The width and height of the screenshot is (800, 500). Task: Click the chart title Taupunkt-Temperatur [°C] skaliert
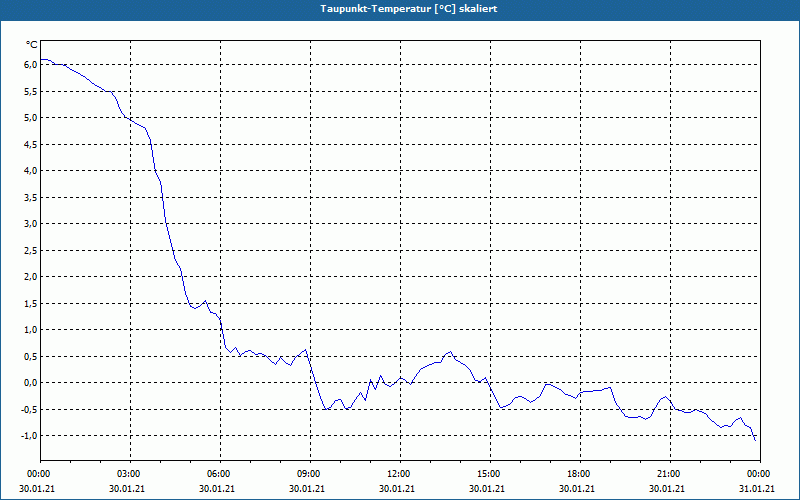pyautogui.click(x=408, y=9)
